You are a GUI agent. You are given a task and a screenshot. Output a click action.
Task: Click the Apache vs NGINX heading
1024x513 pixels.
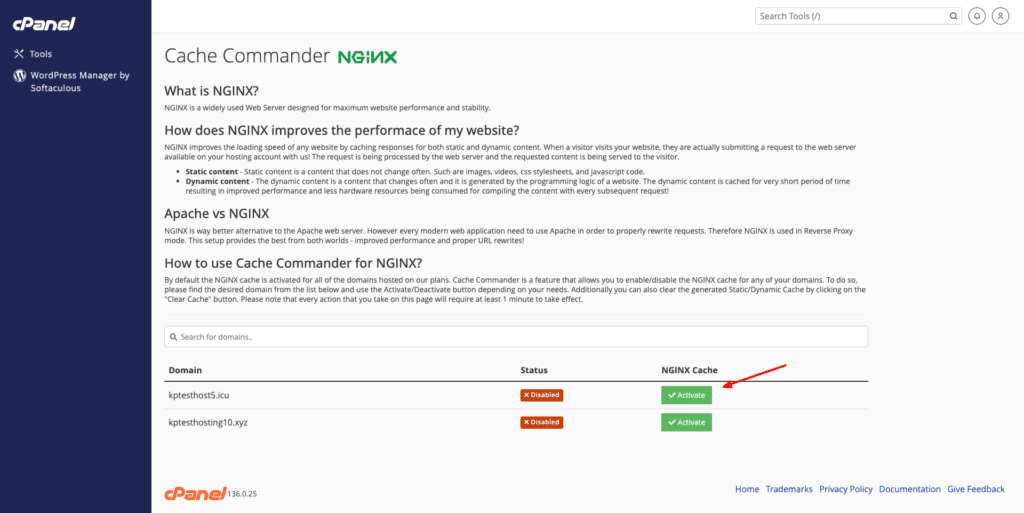[217, 213]
